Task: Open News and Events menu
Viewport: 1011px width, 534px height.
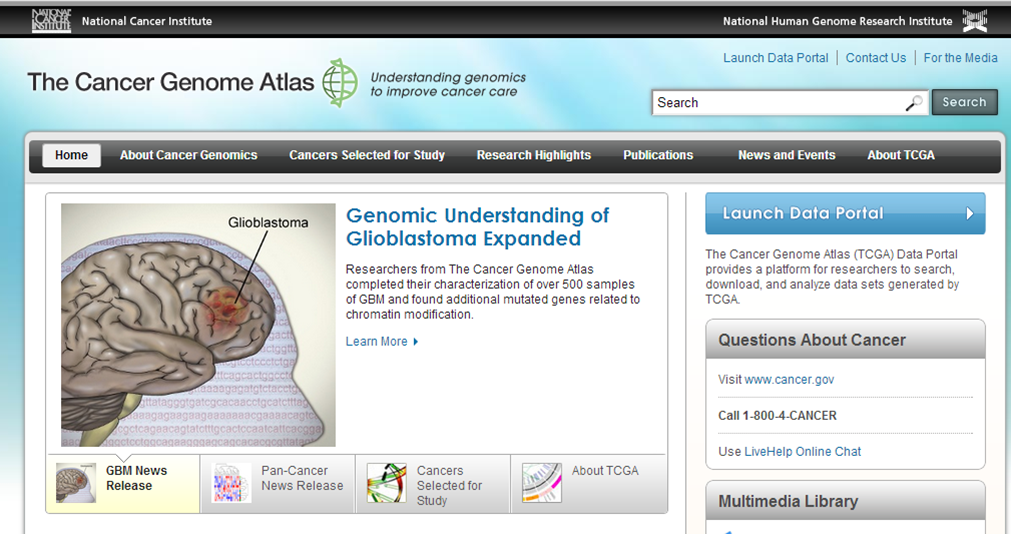Action: click(x=786, y=155)
